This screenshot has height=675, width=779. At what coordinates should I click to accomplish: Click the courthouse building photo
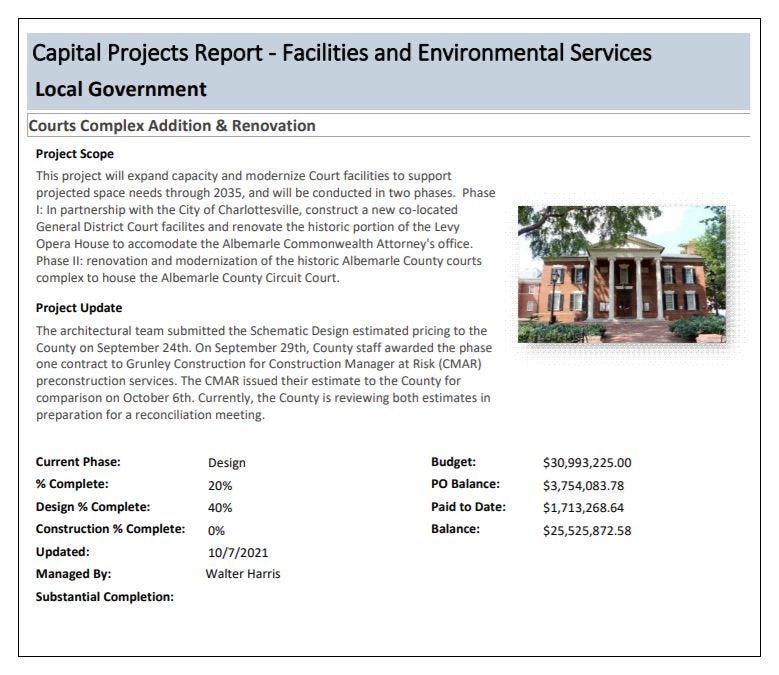point(622,274)
